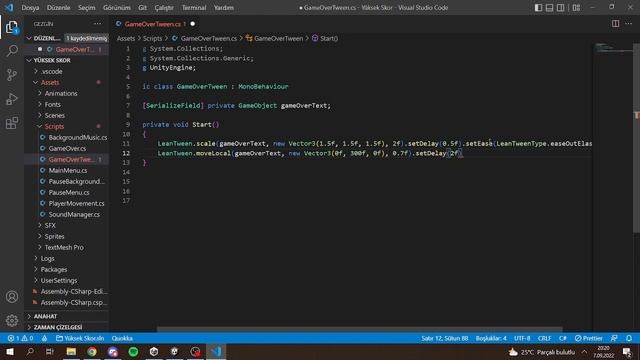
Task: Change indentation via Boşluklar: 4
Action: pyautogui.click(x=491, y=338)
